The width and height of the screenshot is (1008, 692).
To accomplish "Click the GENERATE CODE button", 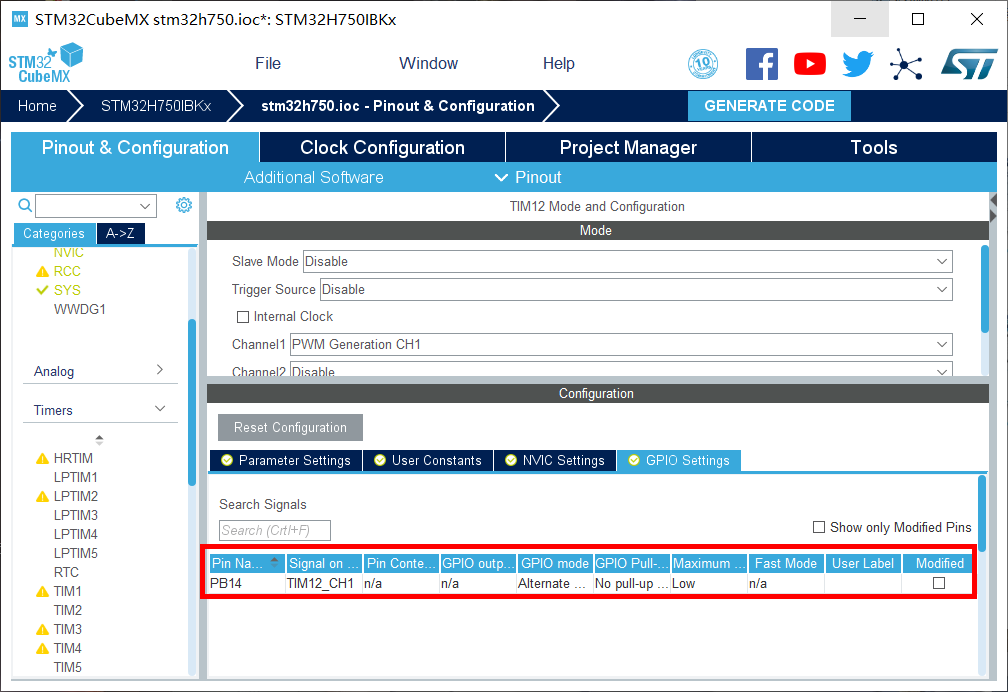I will 769,106.
